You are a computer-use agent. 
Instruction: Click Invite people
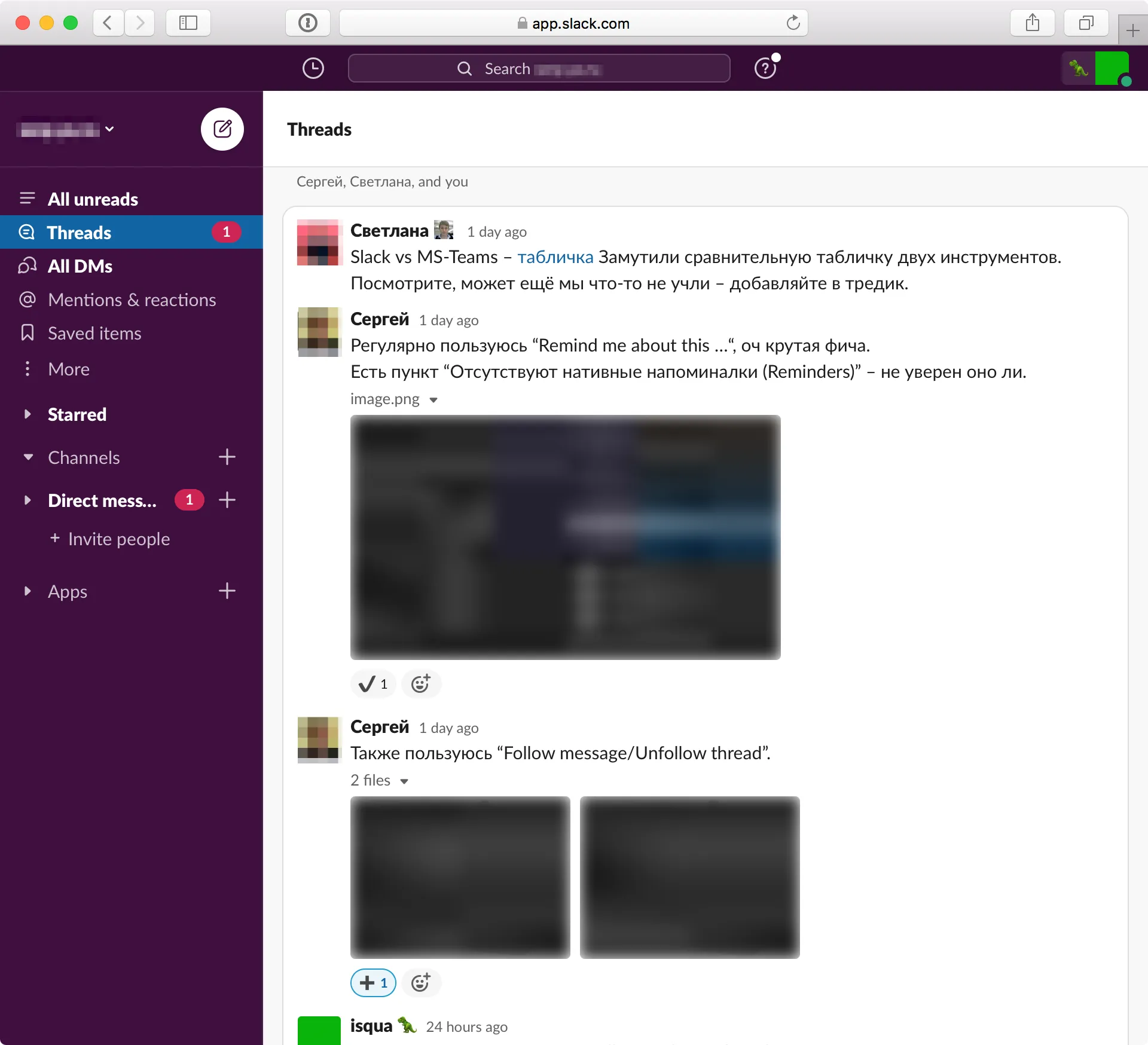(x=118, y=539)
